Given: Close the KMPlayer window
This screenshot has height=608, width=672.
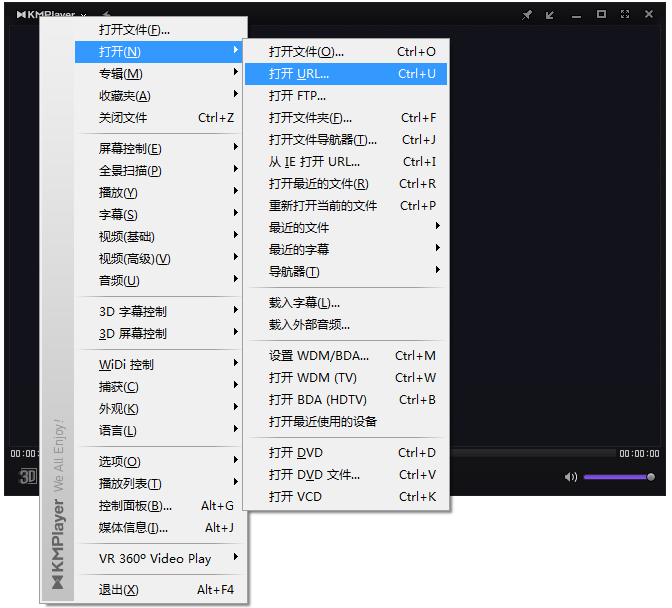Looking at the screenshot, I should click(649, 14).
